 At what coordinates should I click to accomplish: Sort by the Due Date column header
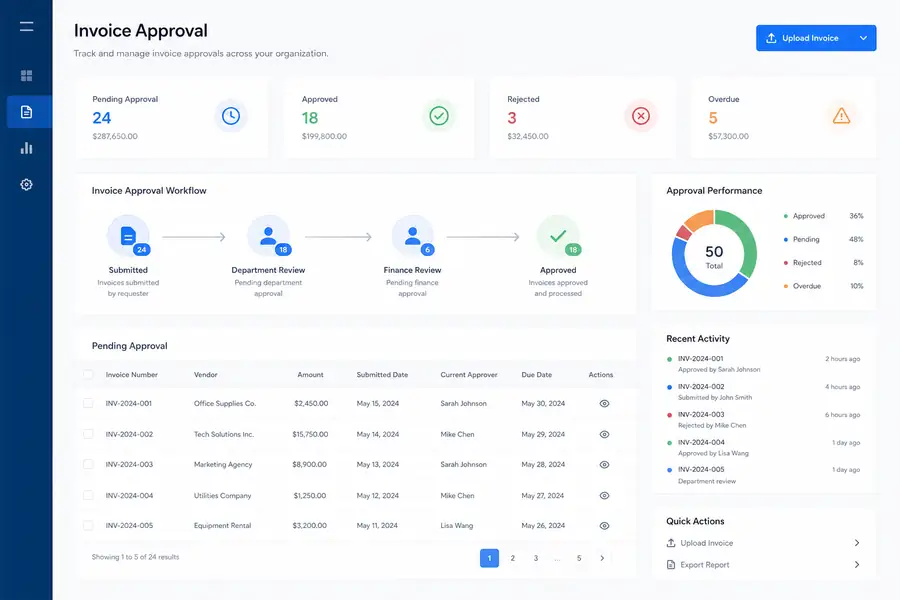tap(537, 374)
